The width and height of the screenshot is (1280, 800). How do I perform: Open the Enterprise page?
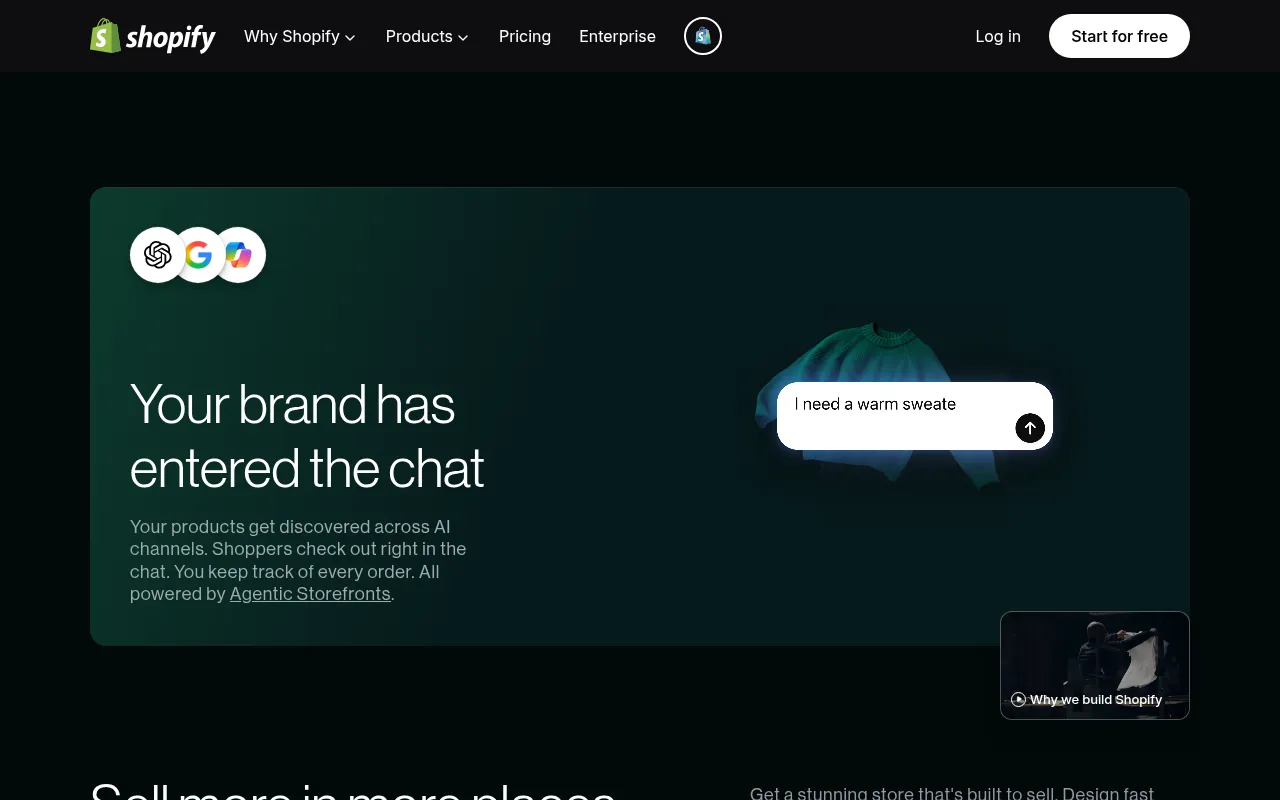617,36
